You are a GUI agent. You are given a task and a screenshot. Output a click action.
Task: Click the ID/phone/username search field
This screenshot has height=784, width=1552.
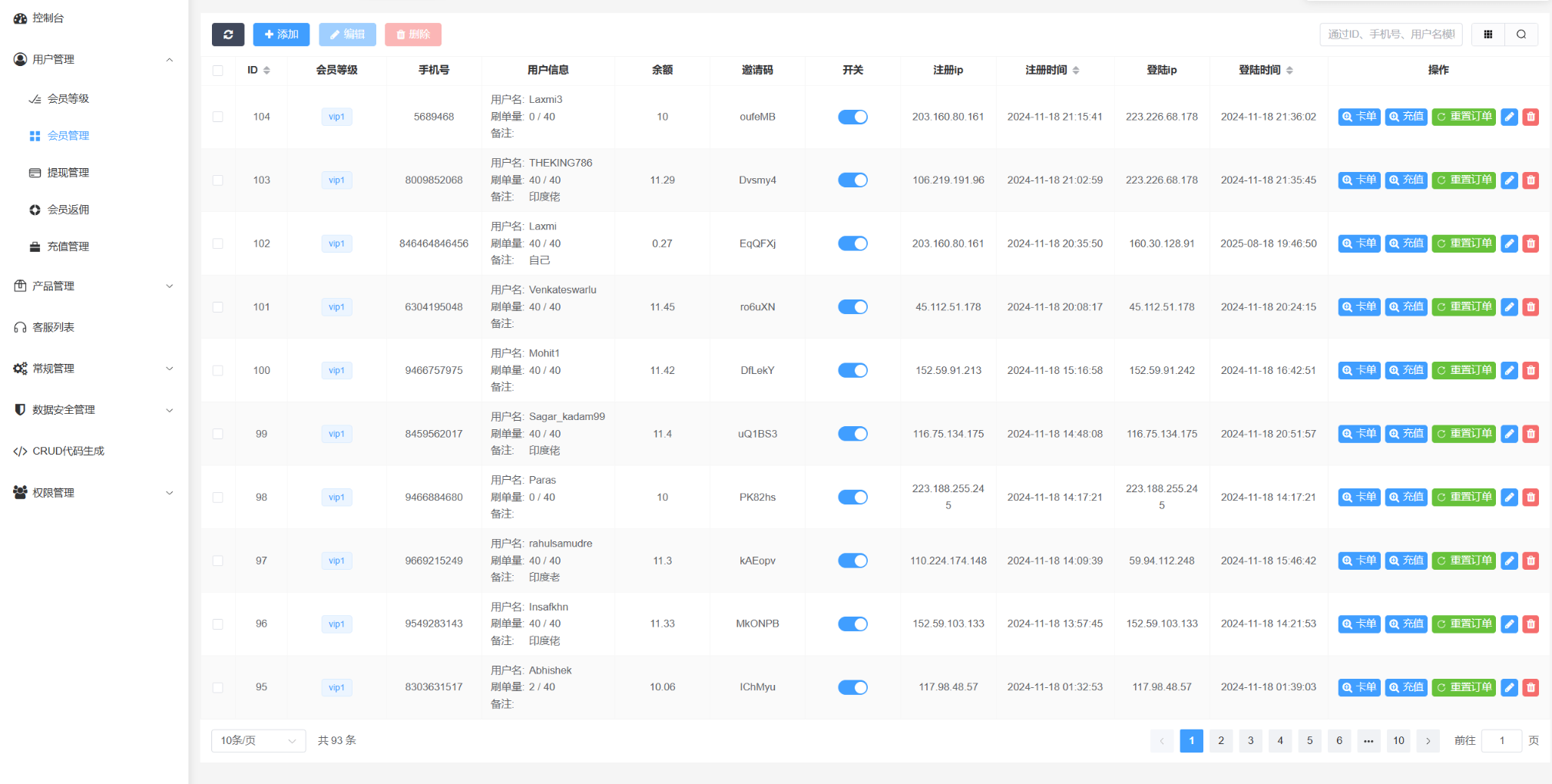point(1391,35)
